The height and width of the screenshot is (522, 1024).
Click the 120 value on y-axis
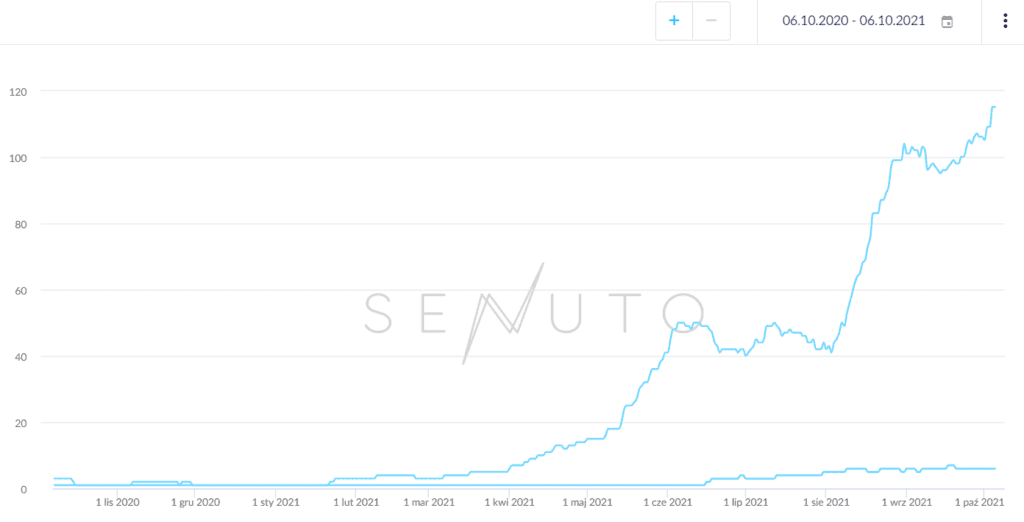(46, 92)
